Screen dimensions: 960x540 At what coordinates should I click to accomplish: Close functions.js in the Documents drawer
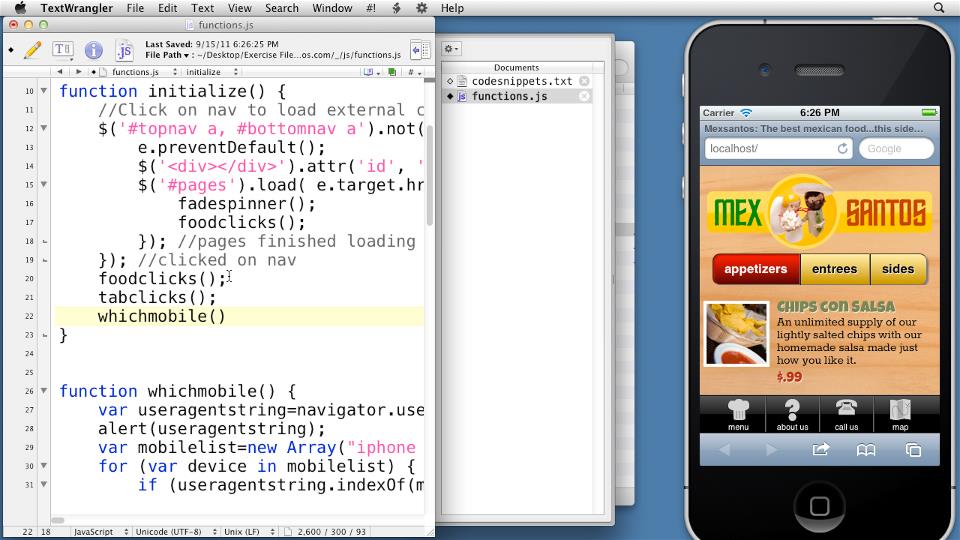(584, 96)
